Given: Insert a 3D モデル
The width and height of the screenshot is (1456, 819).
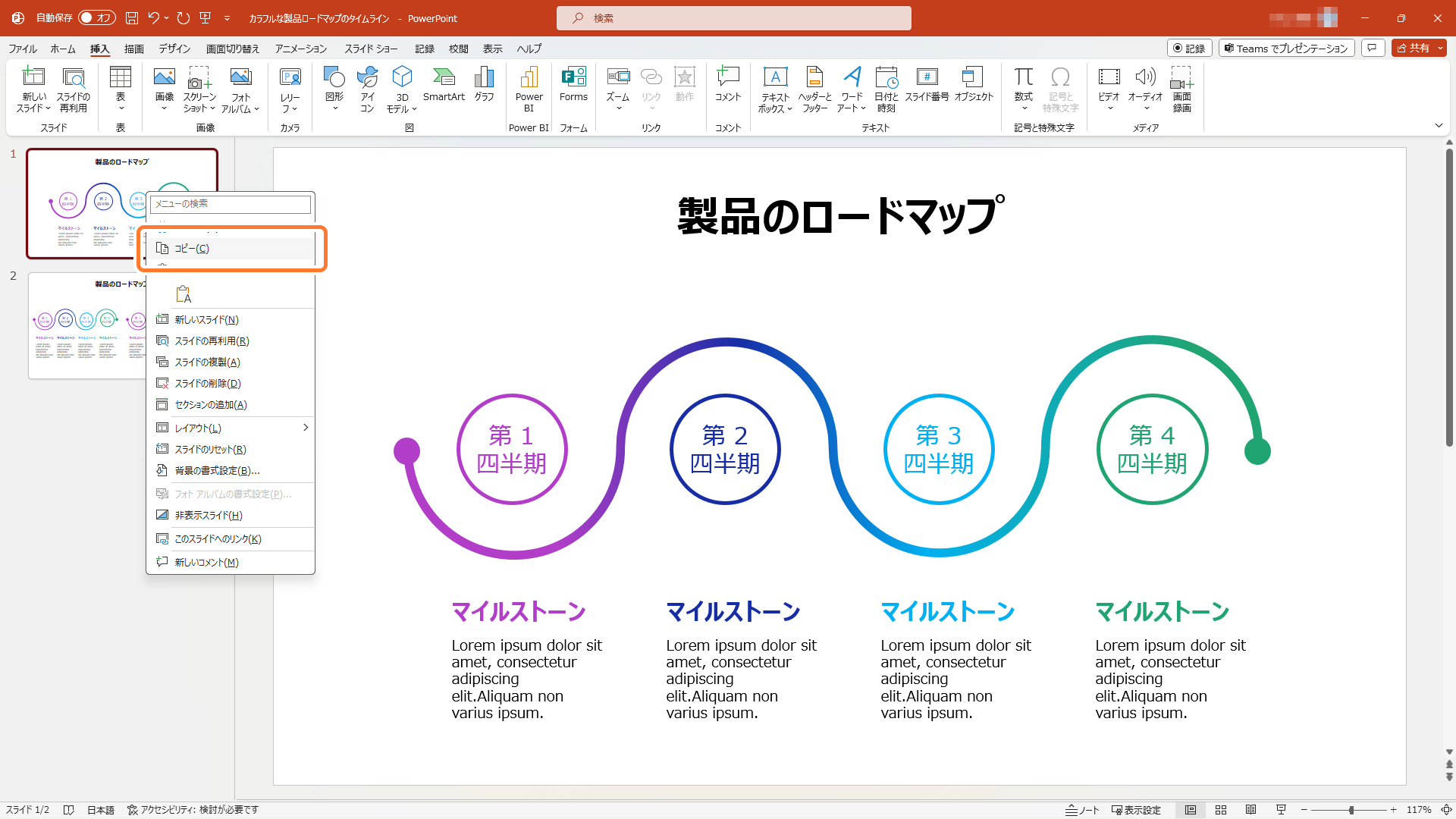Looking at the screenshot, I should [402, 86].
